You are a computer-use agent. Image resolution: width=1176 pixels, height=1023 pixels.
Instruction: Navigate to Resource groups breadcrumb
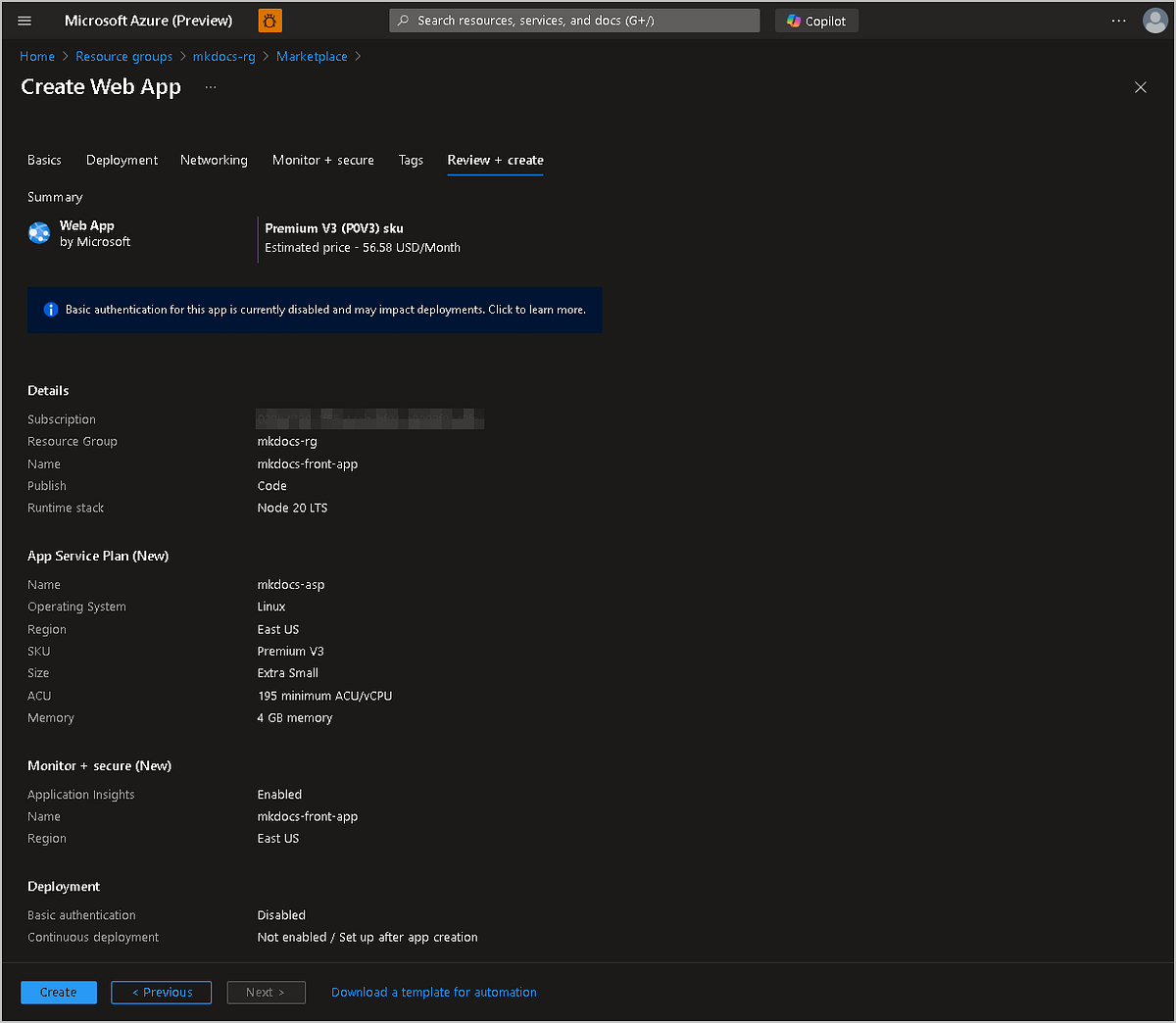point(123,57)
